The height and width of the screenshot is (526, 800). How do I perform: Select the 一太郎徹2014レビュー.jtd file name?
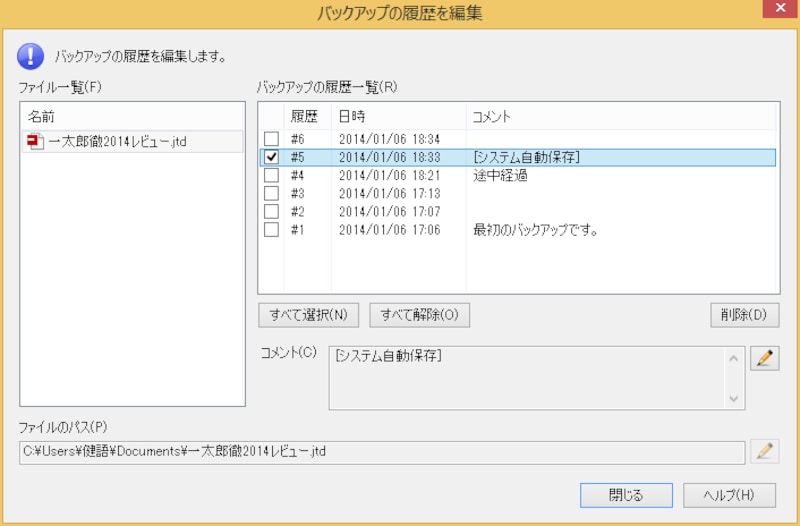117,141
